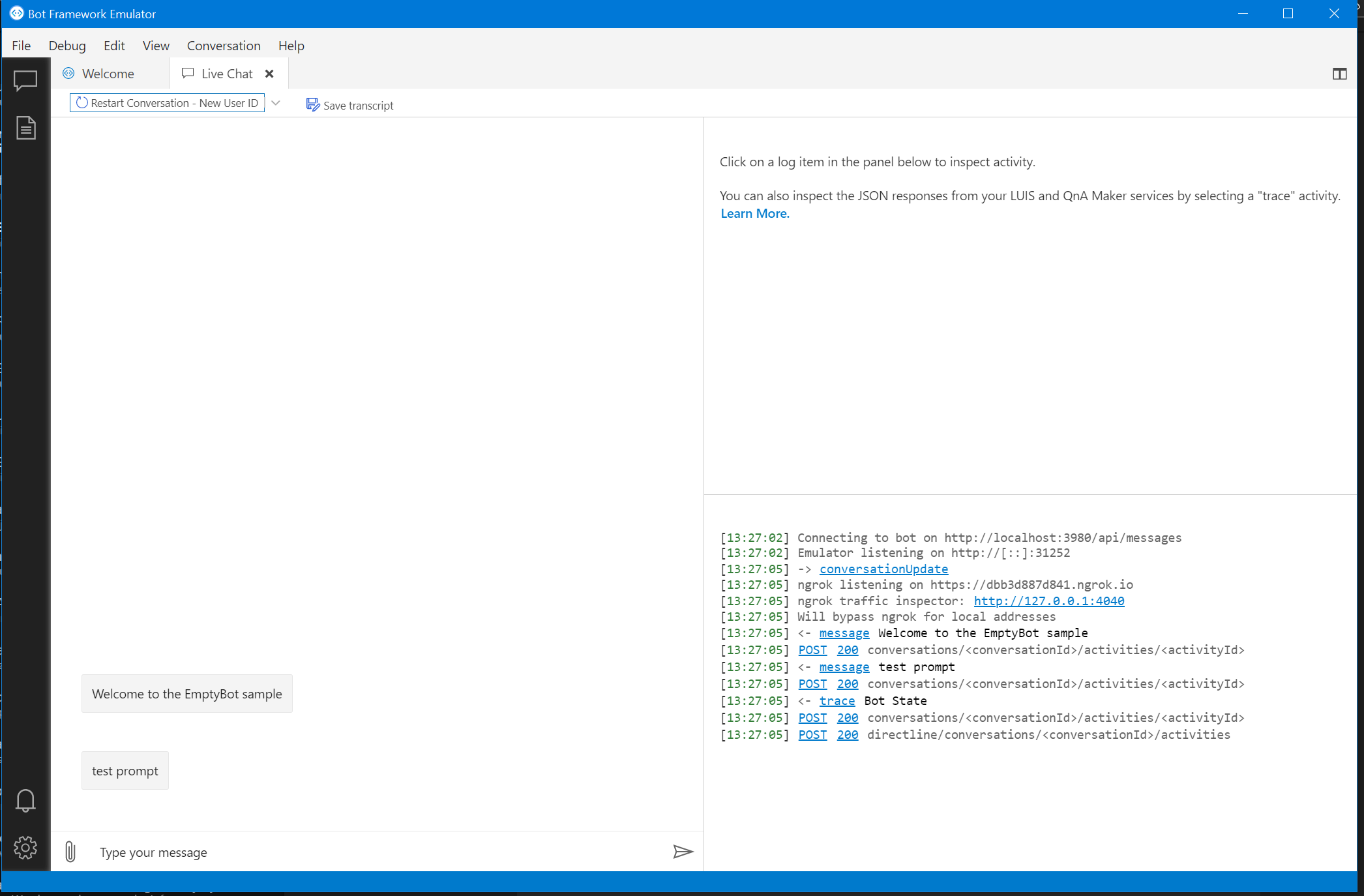This screenshot has height=896, width=1364.
Task: Close the Live Chat tab
Action: (x=269, y=74)
